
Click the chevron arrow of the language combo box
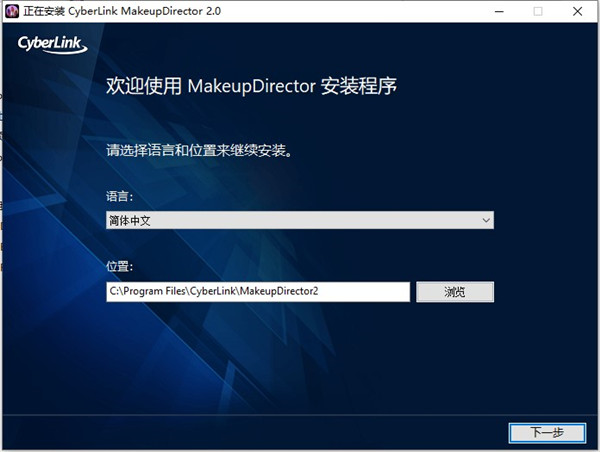(485, 220)
